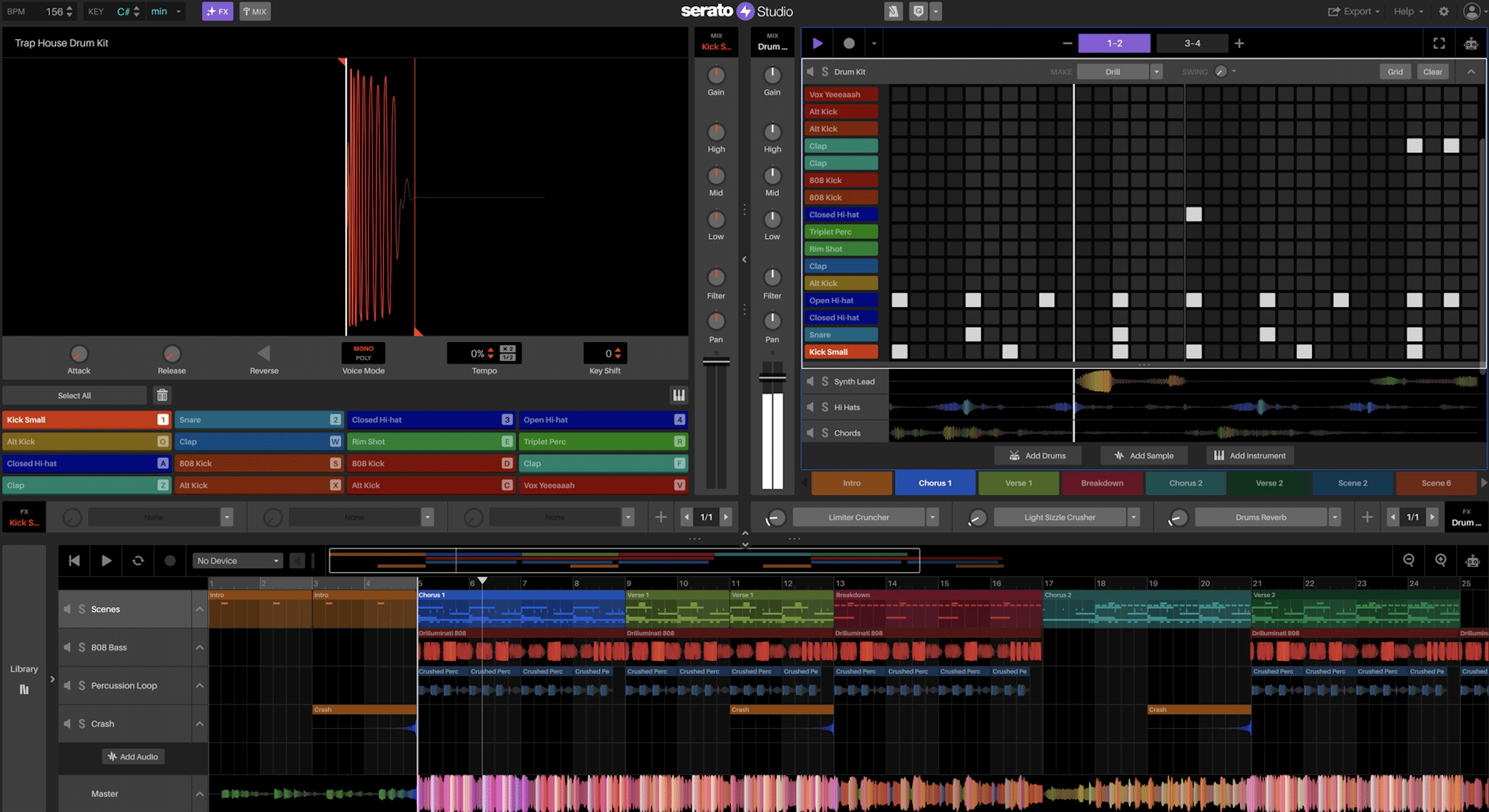The image size is (1489, 812).
Task: Open the user account icon
Action: pos(1471,12)
